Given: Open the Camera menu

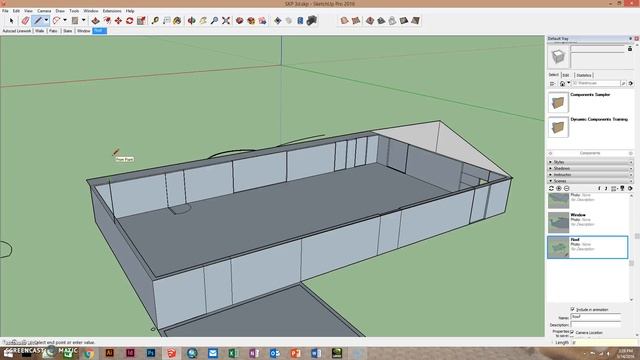Looking at the screenshot, I should coord(44,11).
